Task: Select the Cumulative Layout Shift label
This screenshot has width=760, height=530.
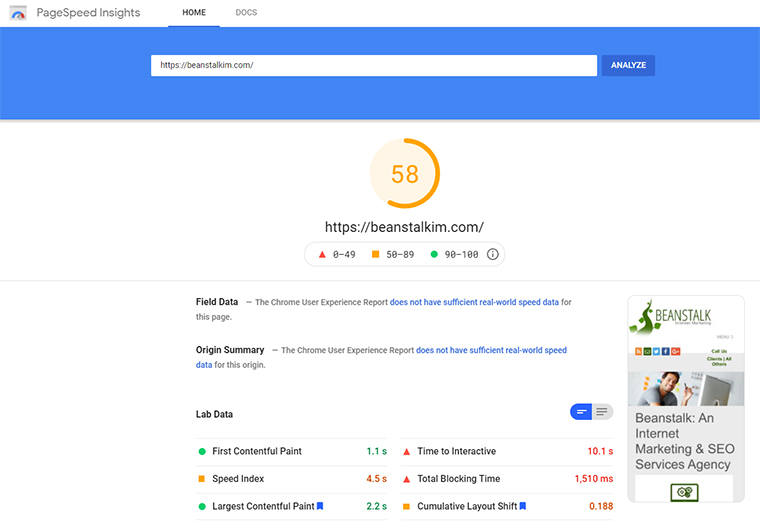Action: click(x=467, y=506)
